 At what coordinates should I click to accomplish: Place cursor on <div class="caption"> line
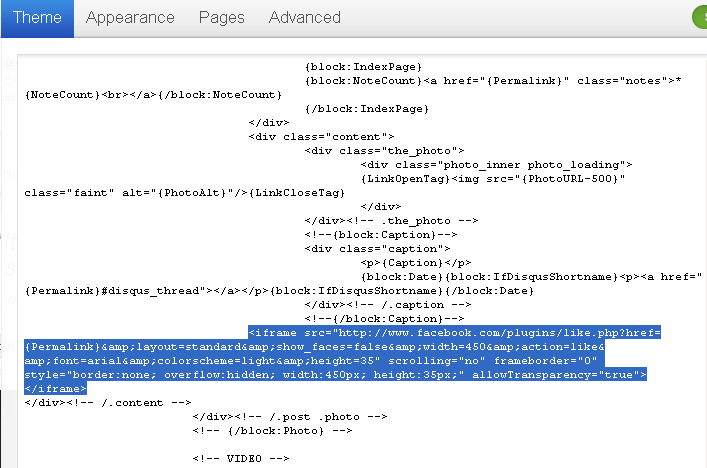coord(377,248)
